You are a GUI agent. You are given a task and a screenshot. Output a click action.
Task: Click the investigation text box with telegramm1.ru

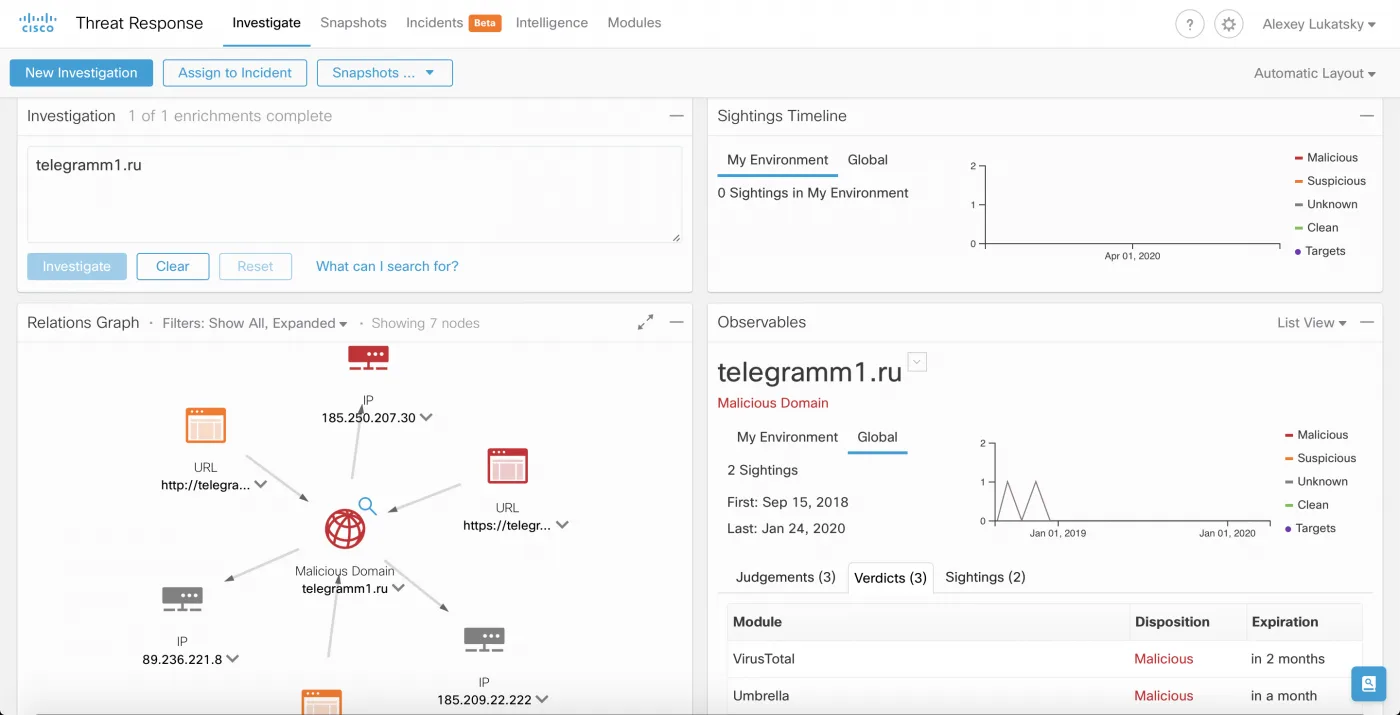coord(355,194)
